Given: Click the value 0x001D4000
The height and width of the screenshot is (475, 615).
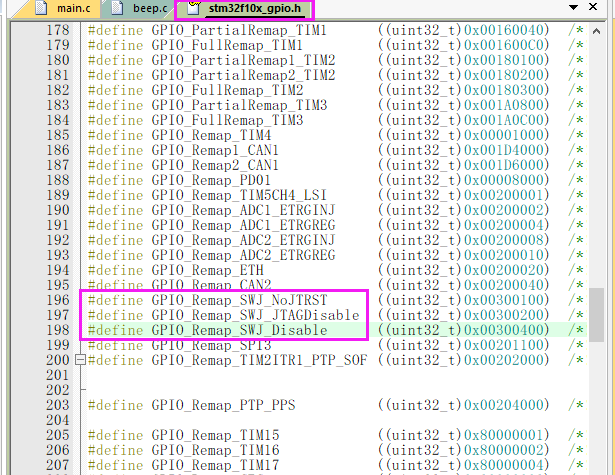Looking at the screenshot, I should click(x=504, y=150).
